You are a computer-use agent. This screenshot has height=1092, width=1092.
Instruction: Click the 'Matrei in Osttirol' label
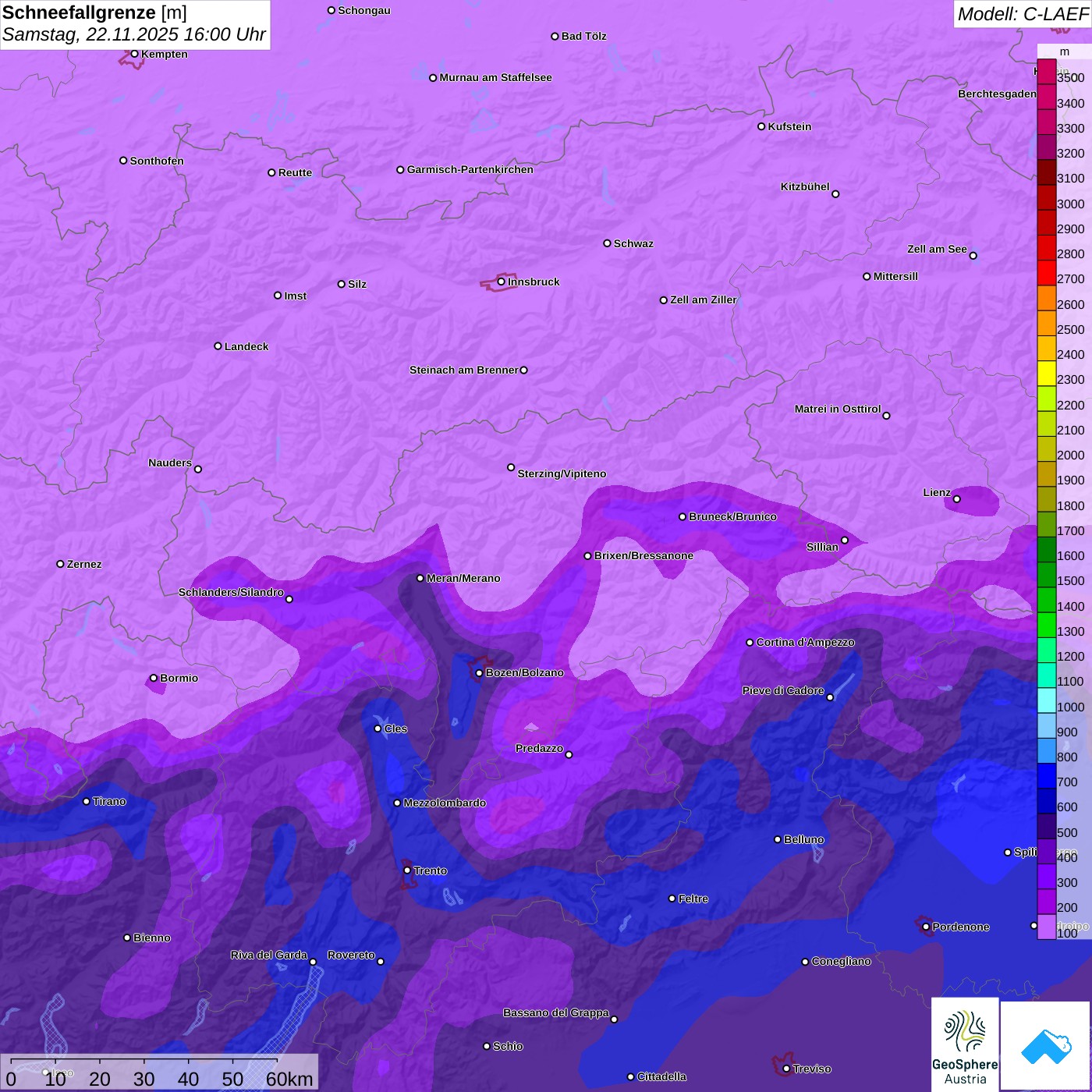(838, 409)
